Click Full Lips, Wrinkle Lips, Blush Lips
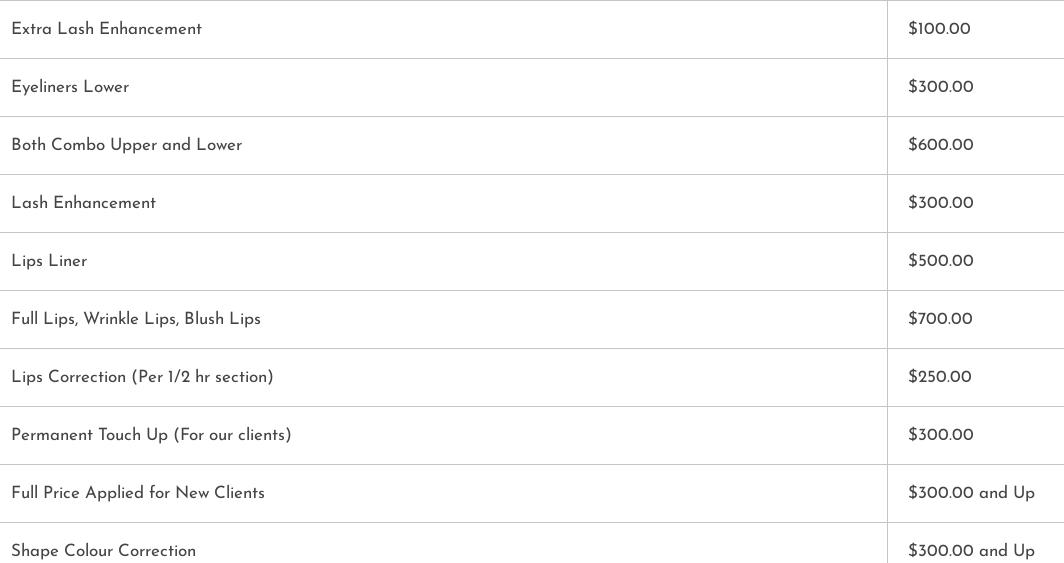 tap(136, 319)
